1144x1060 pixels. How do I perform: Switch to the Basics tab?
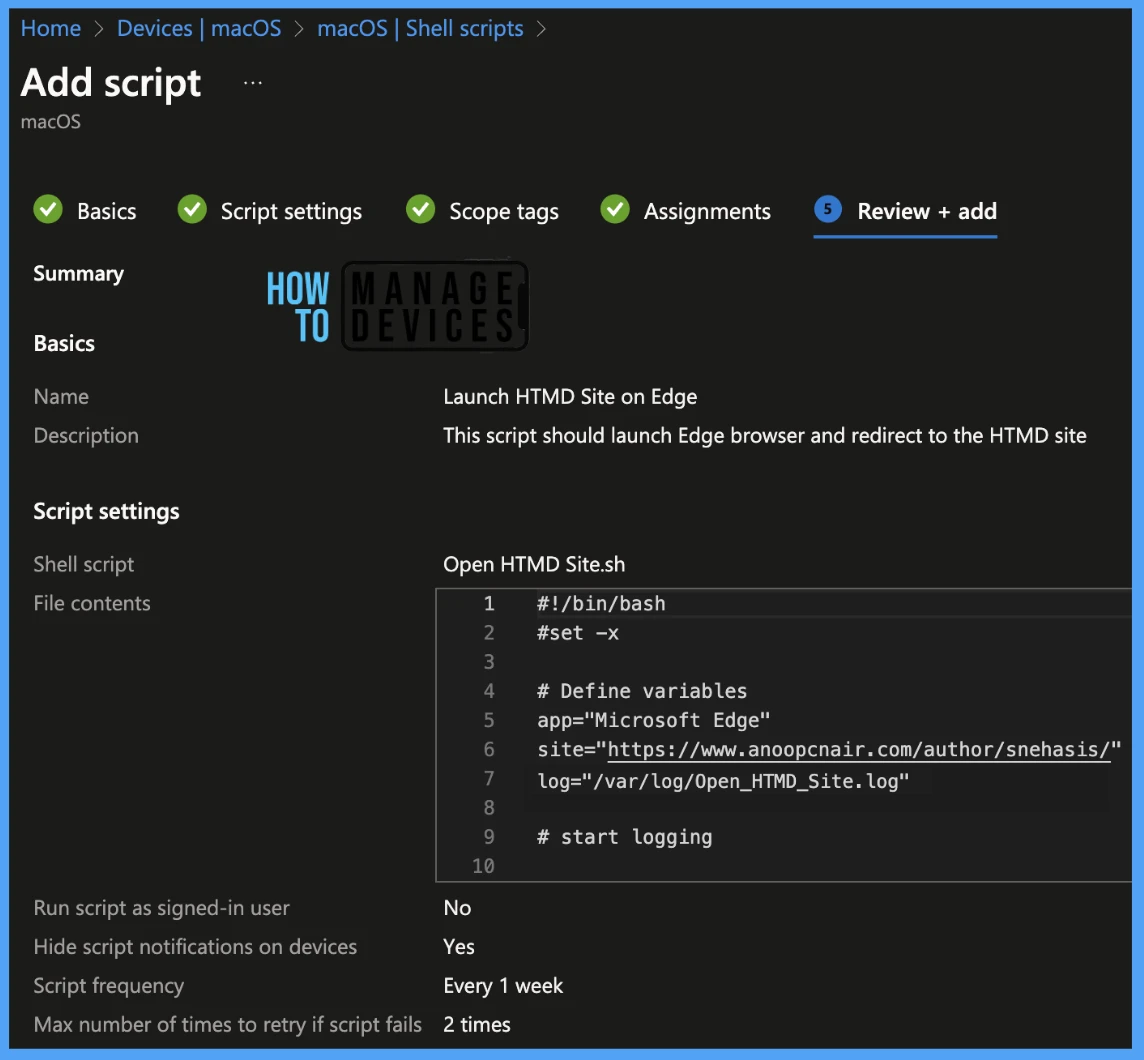pyautogui.click(x=107, y=211)
